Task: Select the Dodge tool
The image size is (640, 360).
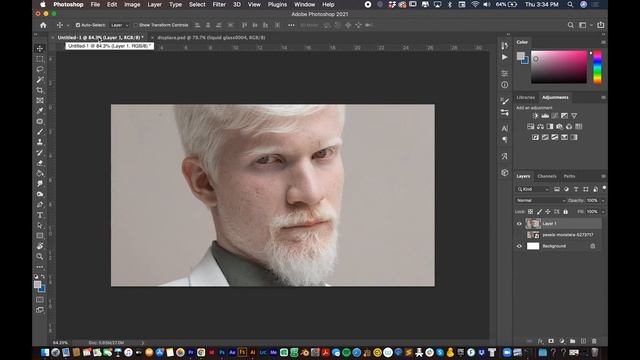Action: click(x=40, y=194)
